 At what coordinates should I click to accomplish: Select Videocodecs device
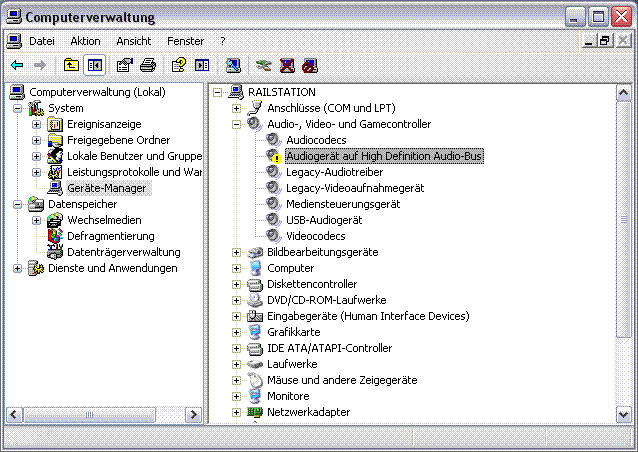pos(316,236)
